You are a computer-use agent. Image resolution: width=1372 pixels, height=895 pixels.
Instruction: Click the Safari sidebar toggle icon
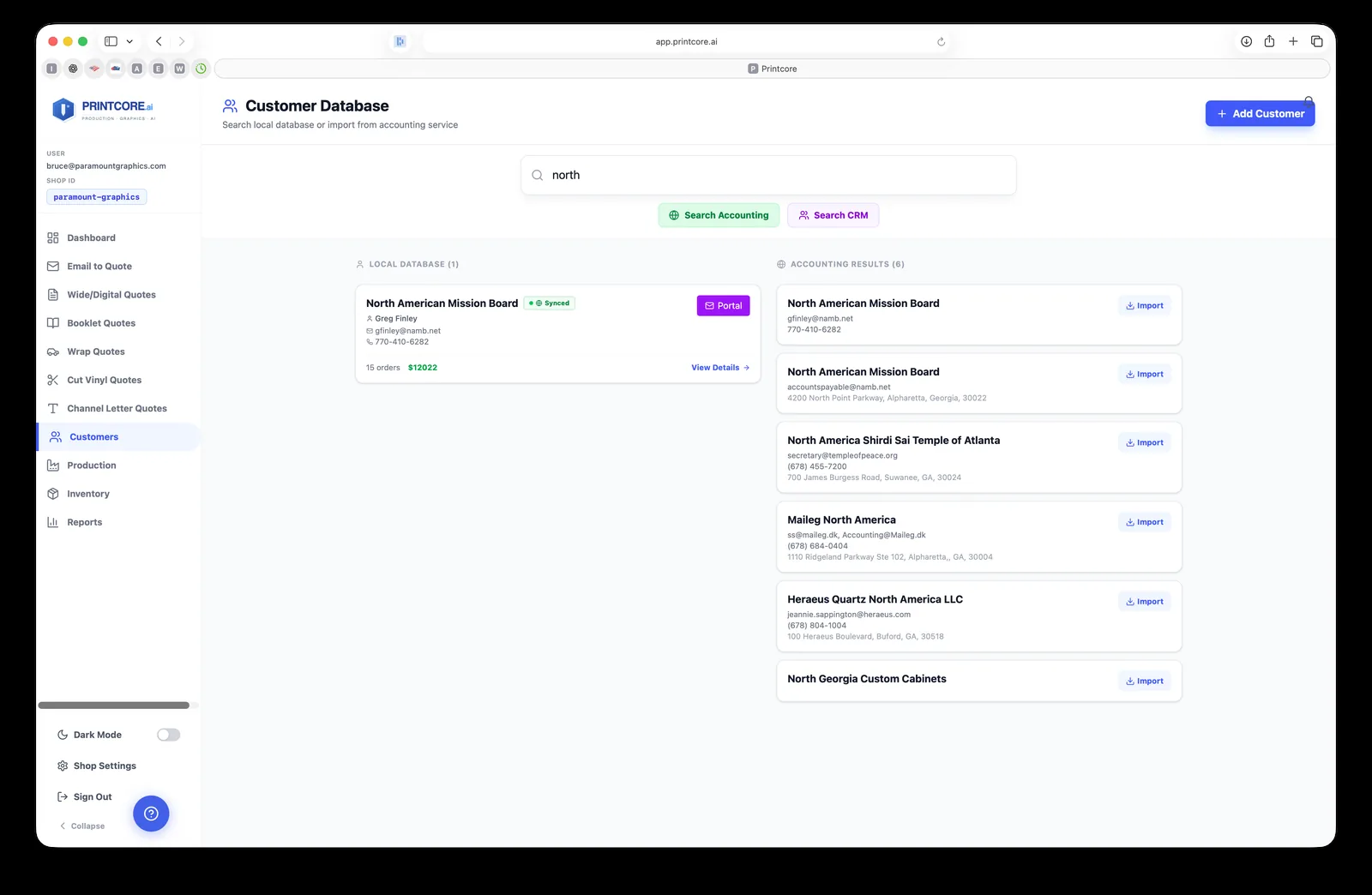111,41
